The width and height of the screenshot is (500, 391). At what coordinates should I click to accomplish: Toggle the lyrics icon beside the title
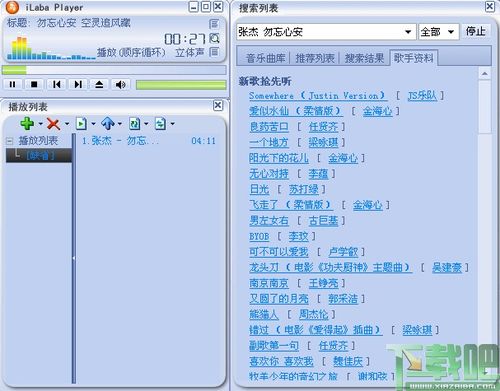click(x=214, y=24)
